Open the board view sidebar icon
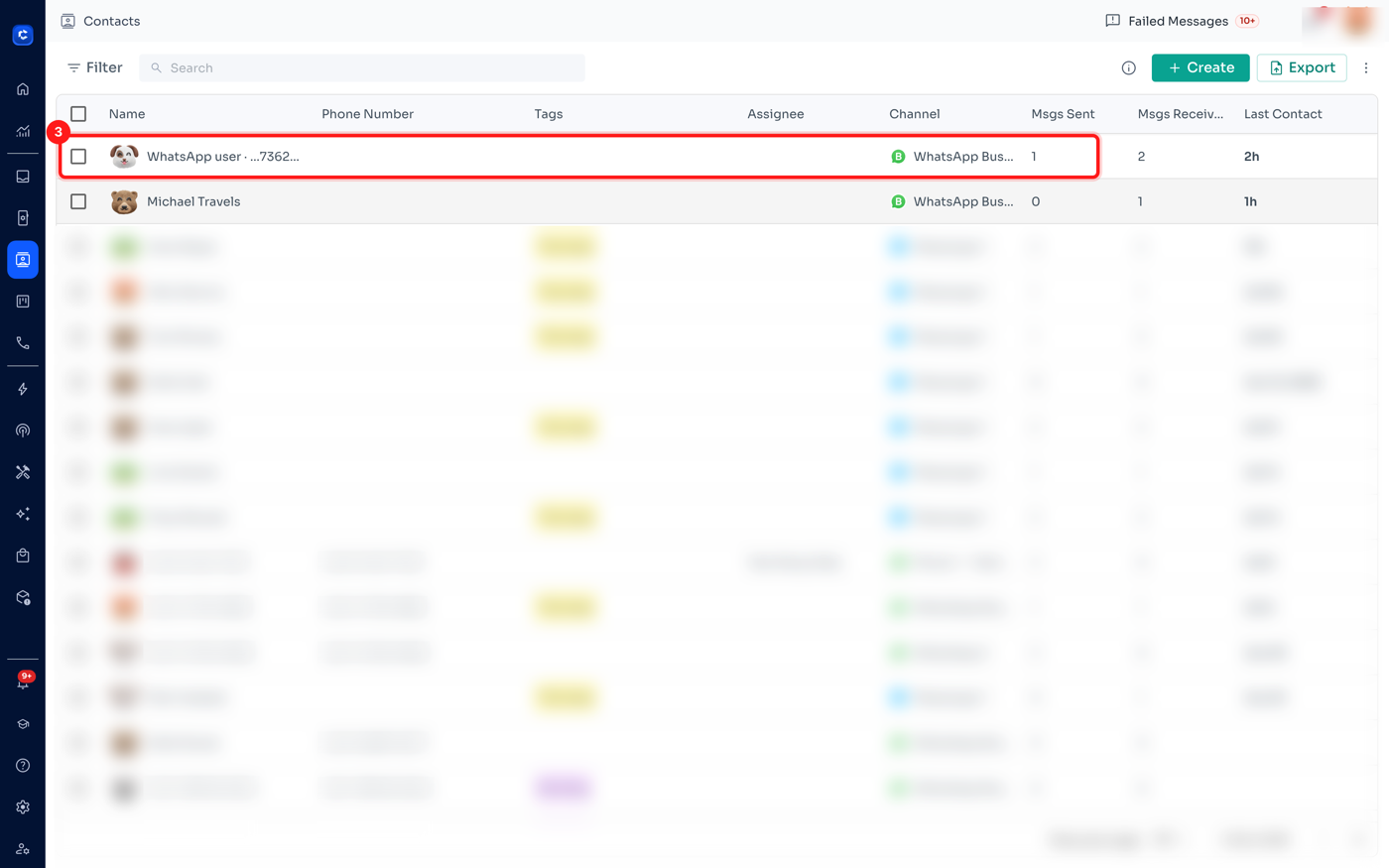The image size is (1389, 868). pos(23,302)
